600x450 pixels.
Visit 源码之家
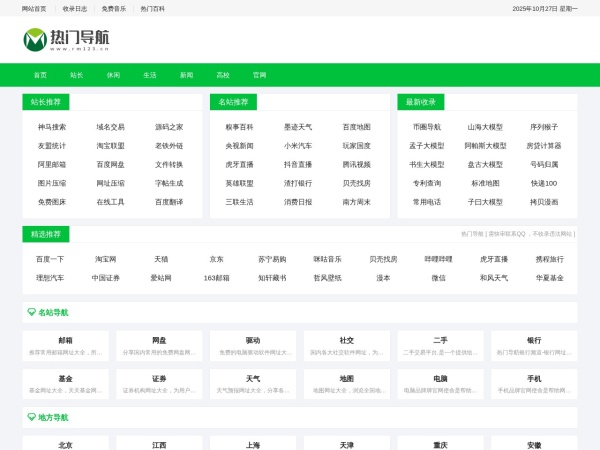(169, 127)
